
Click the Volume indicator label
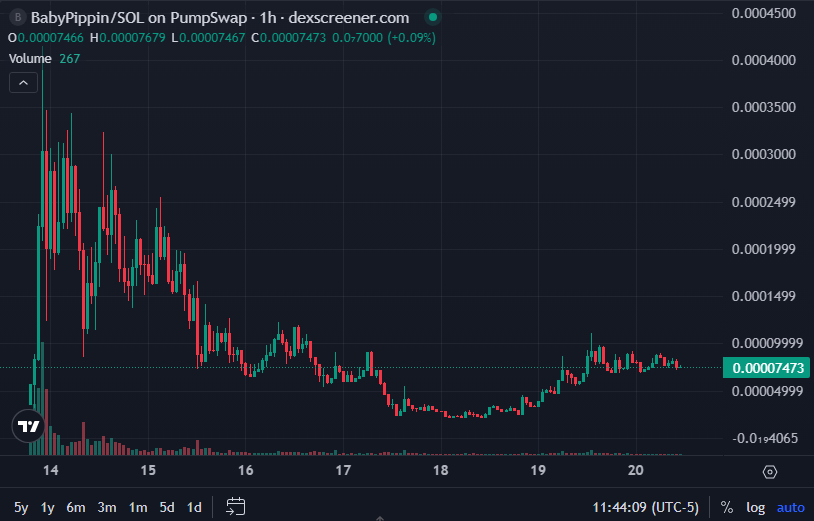point(30,59)
